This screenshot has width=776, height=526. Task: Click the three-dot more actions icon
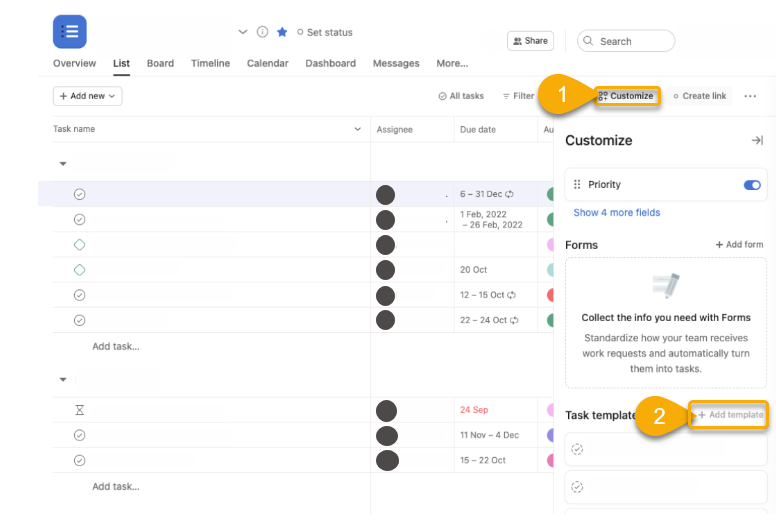point(751,96)
